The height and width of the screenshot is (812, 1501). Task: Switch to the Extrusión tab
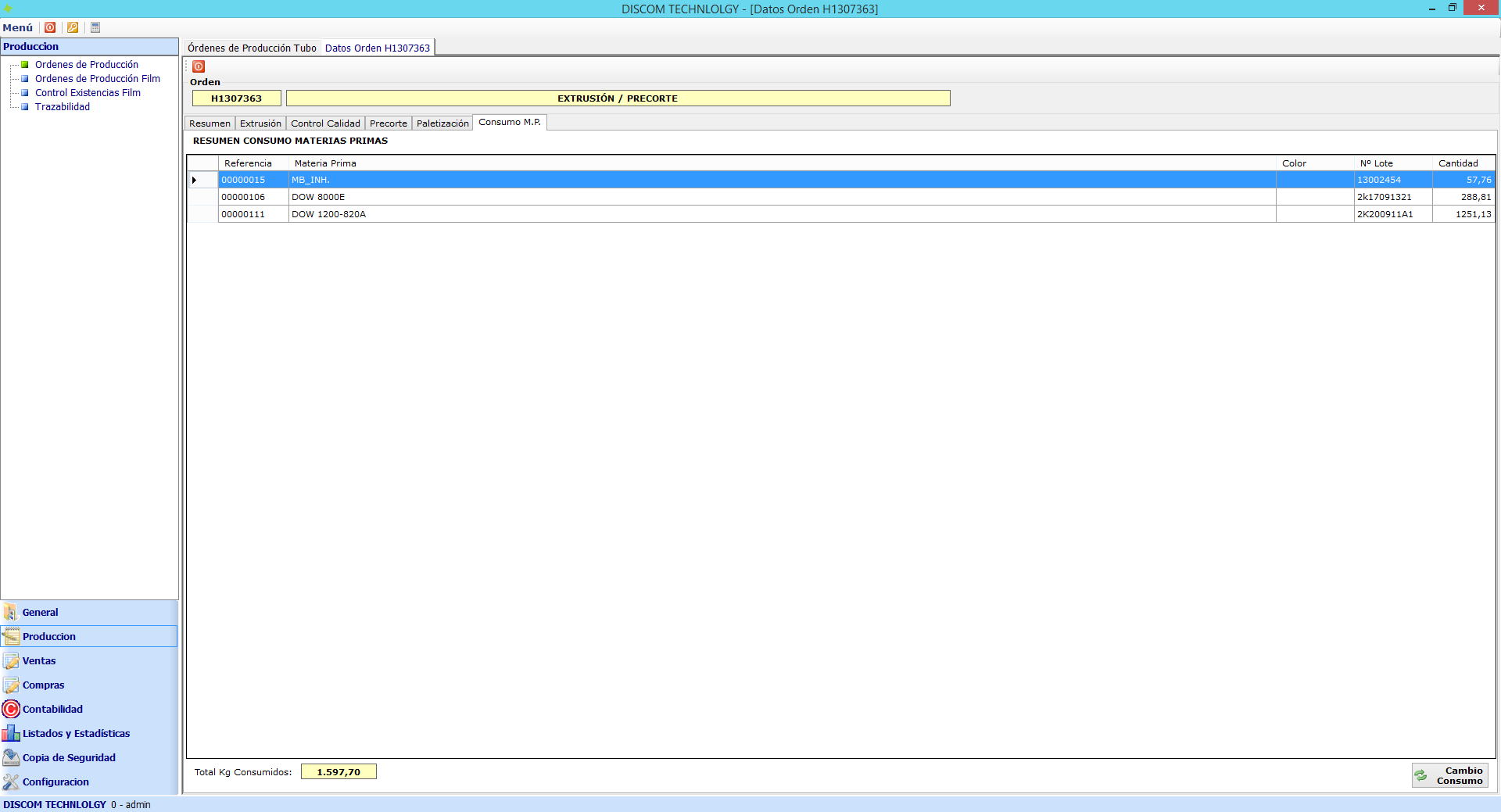click(x=260, y=123)
